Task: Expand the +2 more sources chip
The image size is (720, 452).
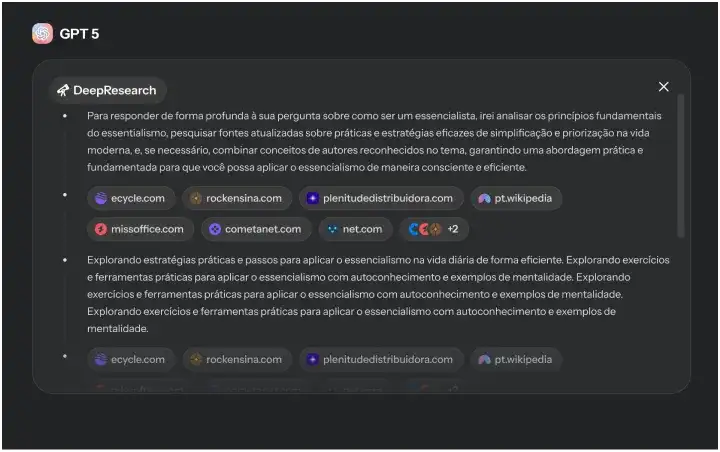Action: tap(434, 229)
